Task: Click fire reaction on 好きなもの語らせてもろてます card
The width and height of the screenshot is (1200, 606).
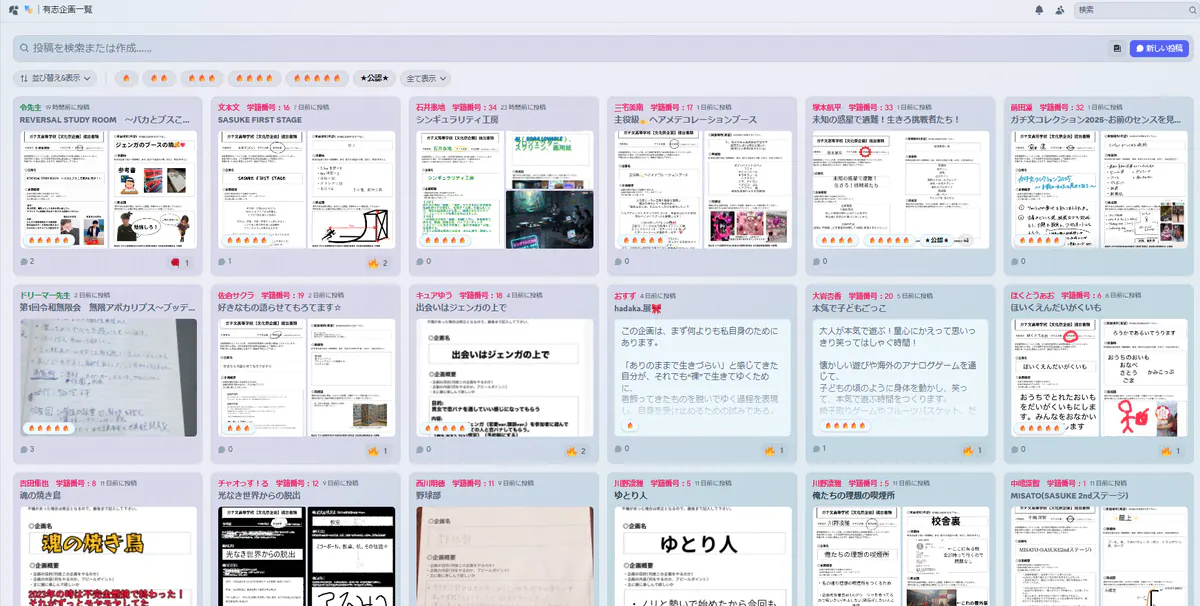Action: coord(379,451)
